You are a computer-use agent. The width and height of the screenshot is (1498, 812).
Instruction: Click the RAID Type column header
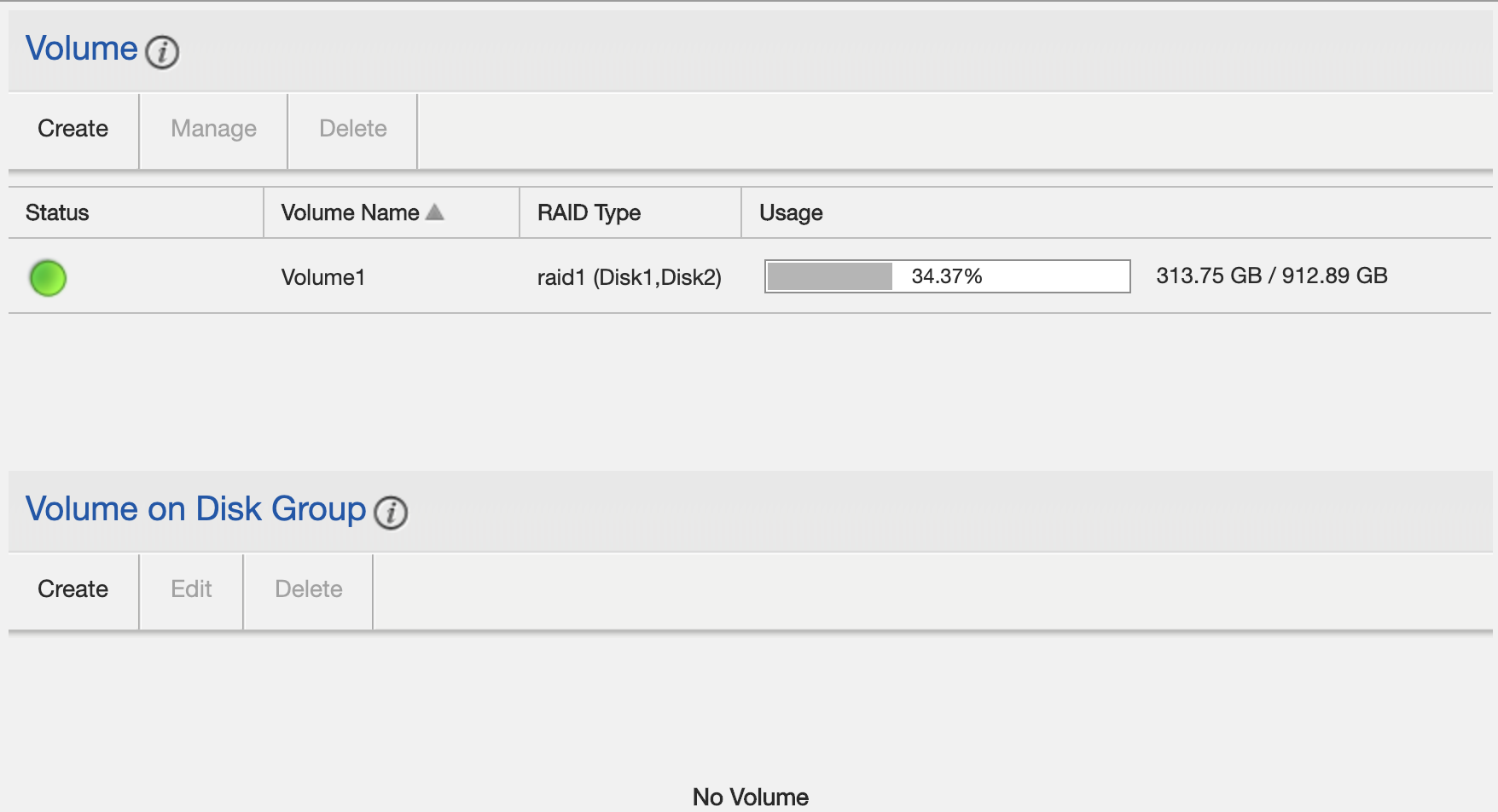tap(589, 212)
